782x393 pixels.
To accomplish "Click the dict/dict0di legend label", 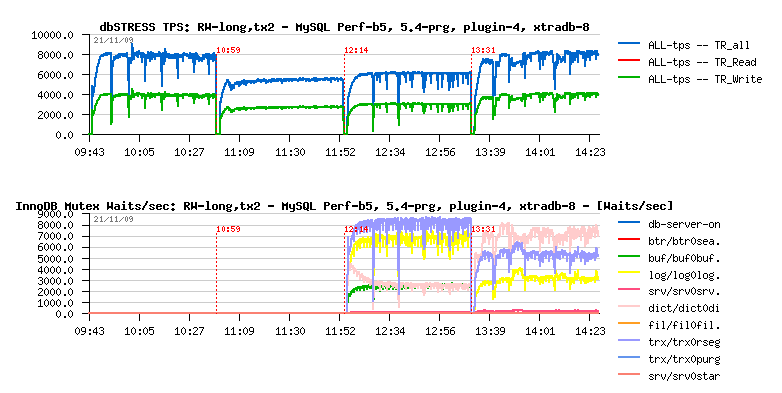I will tap(684, 309).
